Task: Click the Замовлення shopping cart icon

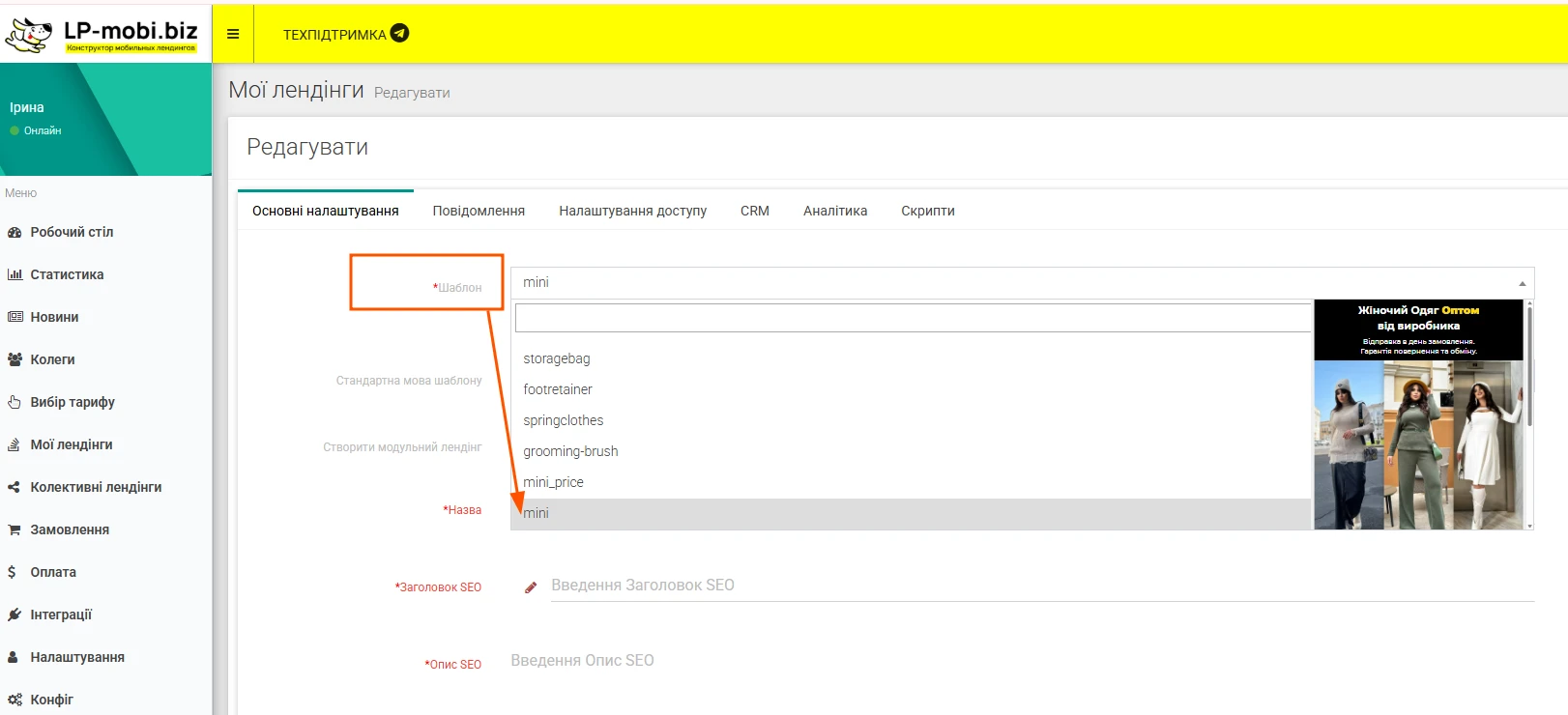Action: point(15,529)
